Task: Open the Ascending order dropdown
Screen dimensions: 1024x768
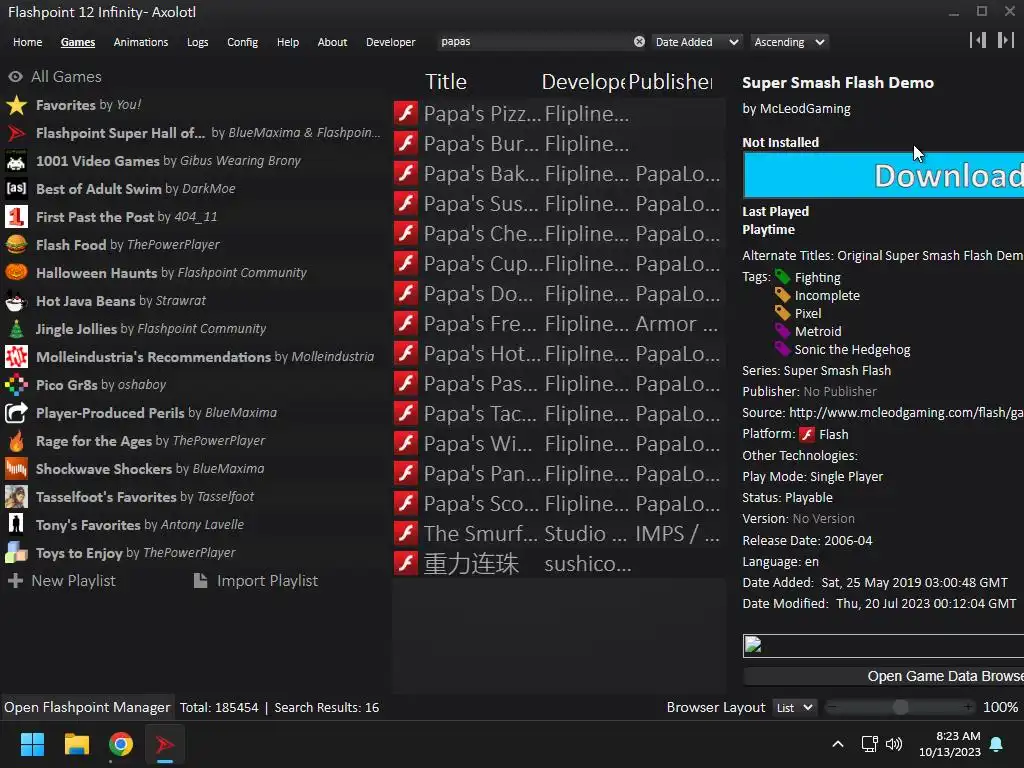Action: click(789, 42)
